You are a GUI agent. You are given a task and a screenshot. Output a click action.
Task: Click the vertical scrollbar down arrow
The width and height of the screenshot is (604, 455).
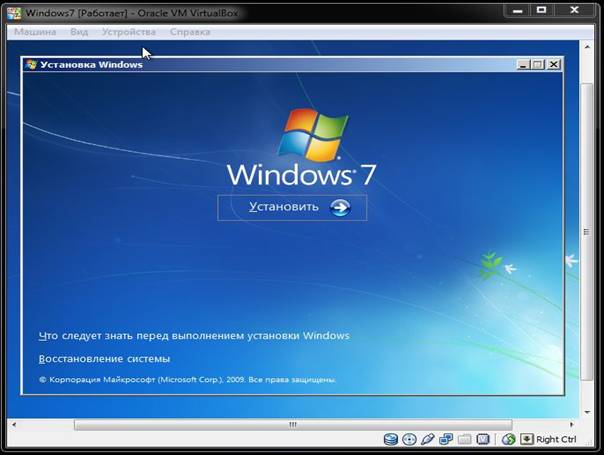(x=587, y=413)
